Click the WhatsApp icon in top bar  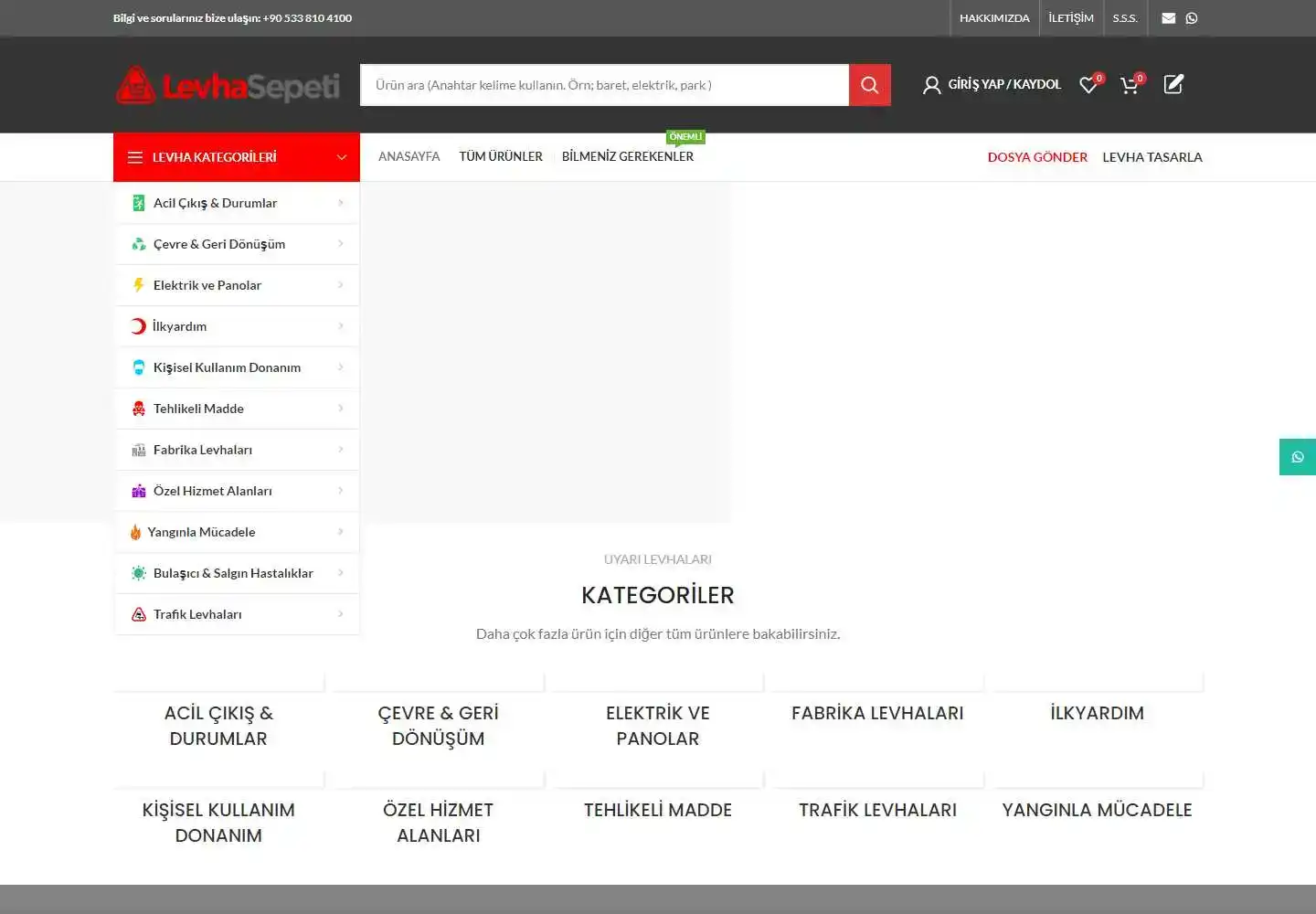click(1192, 18)
